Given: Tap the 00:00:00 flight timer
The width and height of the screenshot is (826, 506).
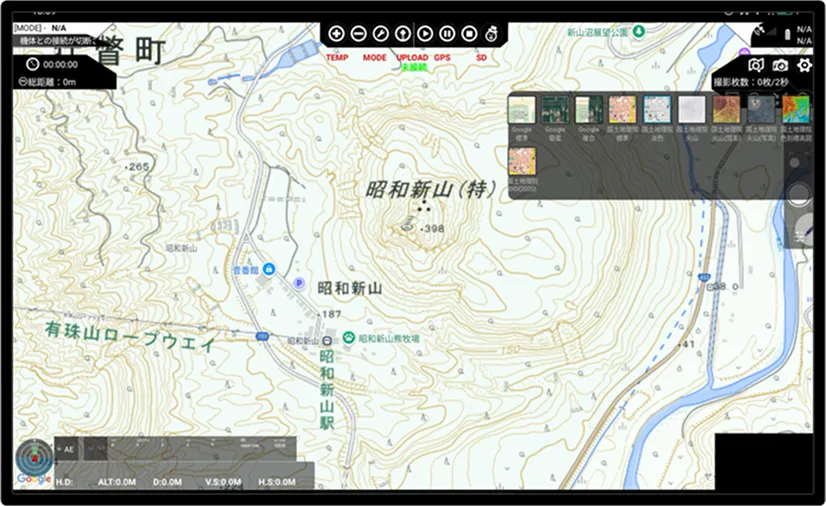Looking at the screenshot, I should [61, 65].
